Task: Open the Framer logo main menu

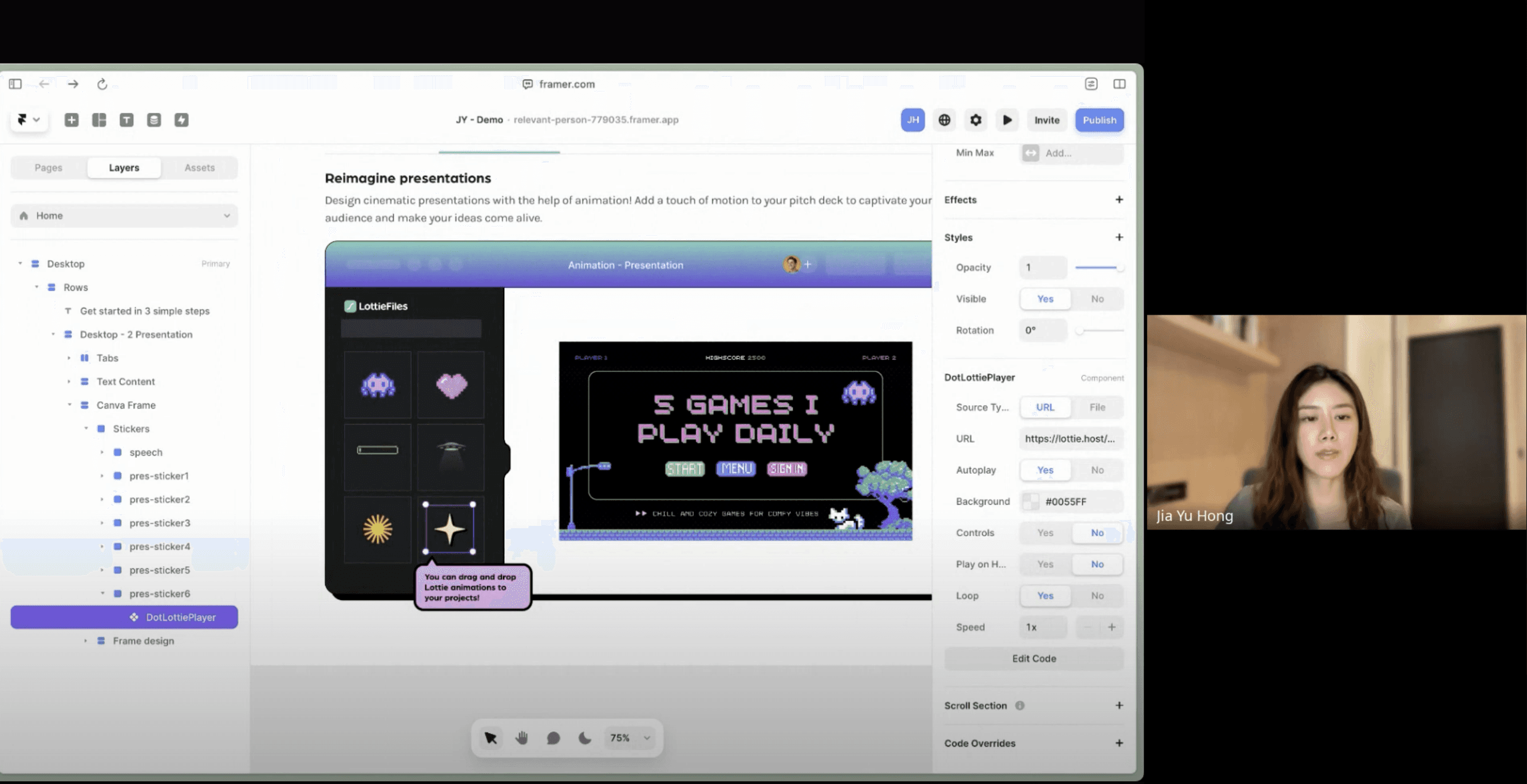Action: point(29,120)
